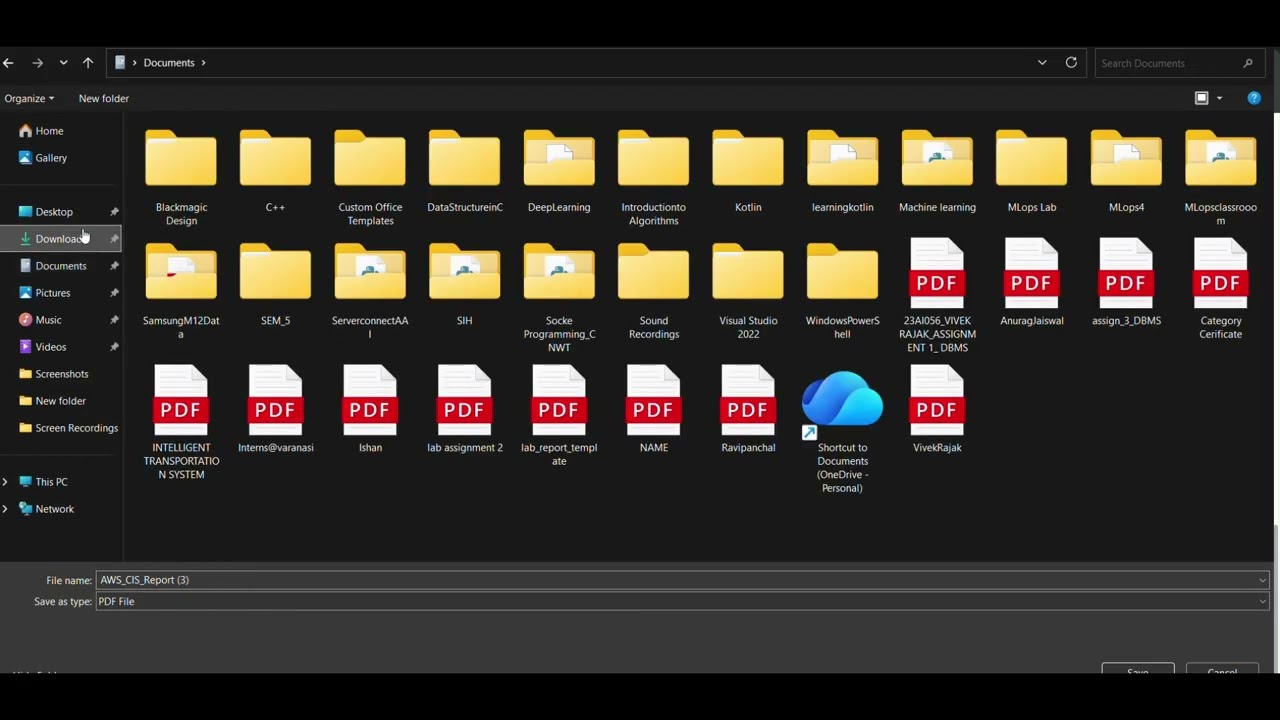The width and height of the screenshot is (1280, 720).
Task: Click the forward navigation arrow
Action: click(37, 63)
